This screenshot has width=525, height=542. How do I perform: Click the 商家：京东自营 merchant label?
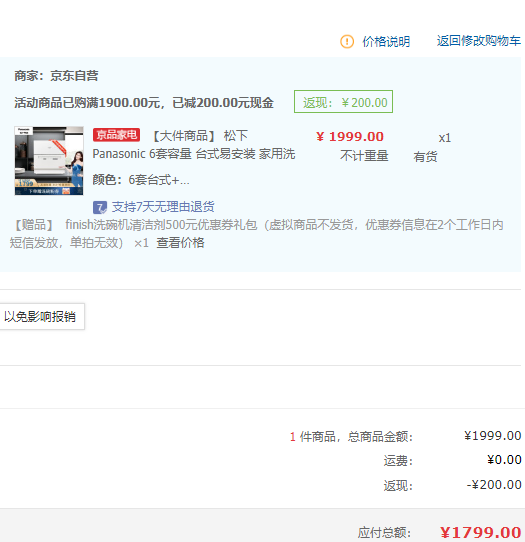click(x=56, y=76)
